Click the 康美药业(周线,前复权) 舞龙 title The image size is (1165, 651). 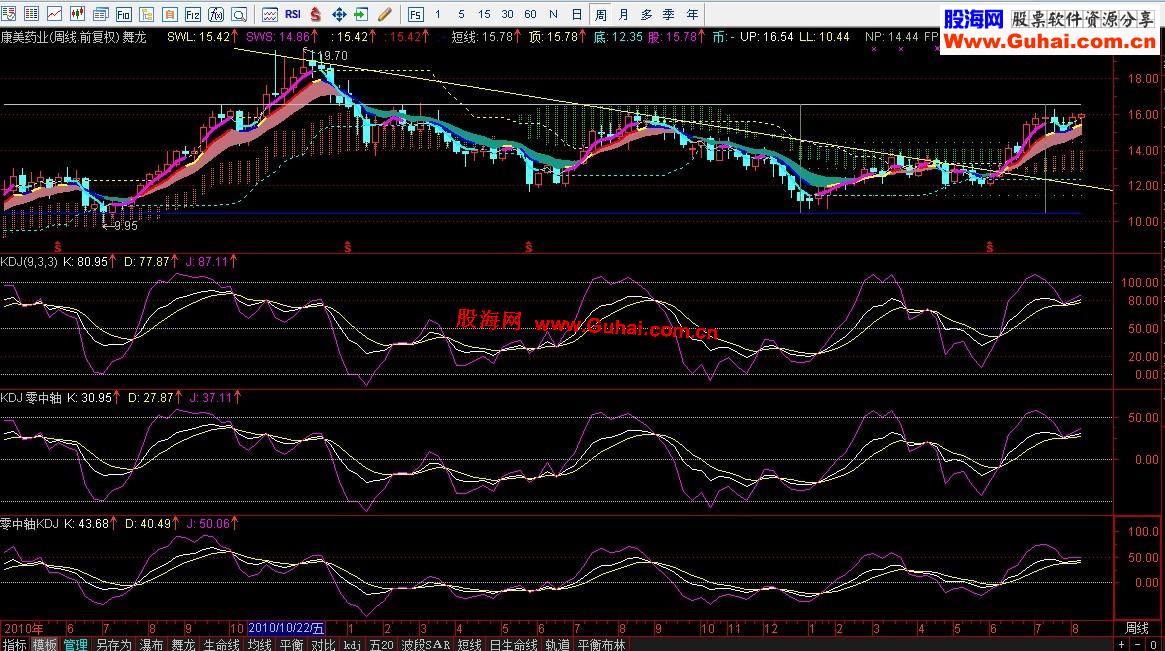click(74, 36)
